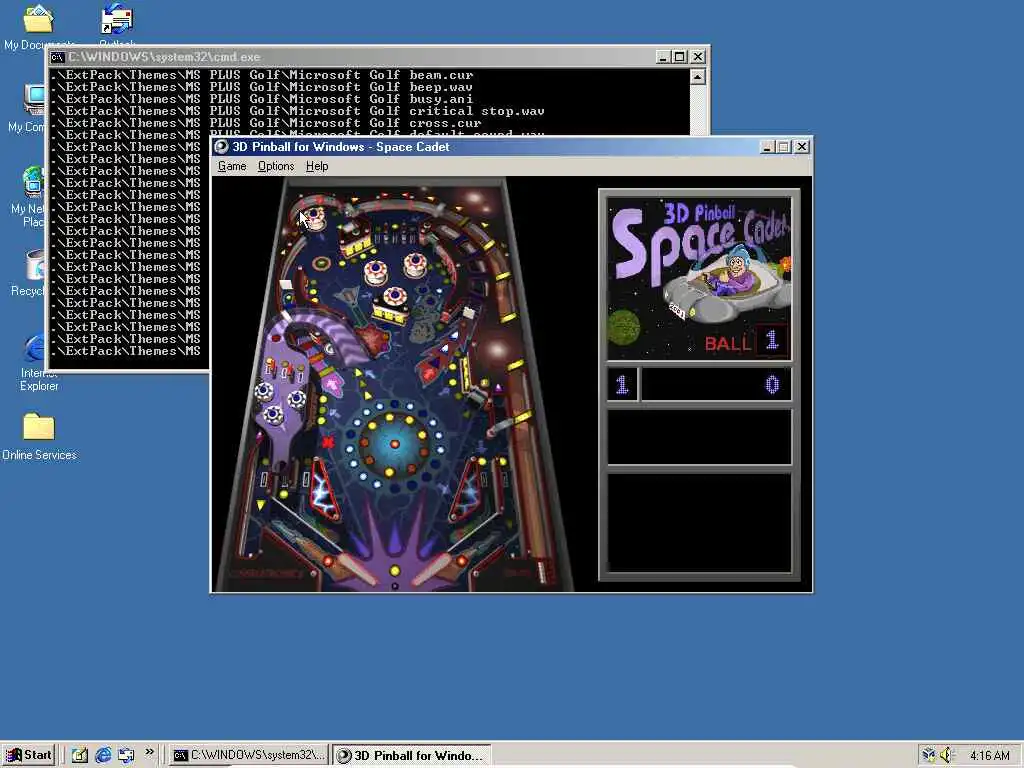Click the cmd.exe title bar icon

point(57,57)
